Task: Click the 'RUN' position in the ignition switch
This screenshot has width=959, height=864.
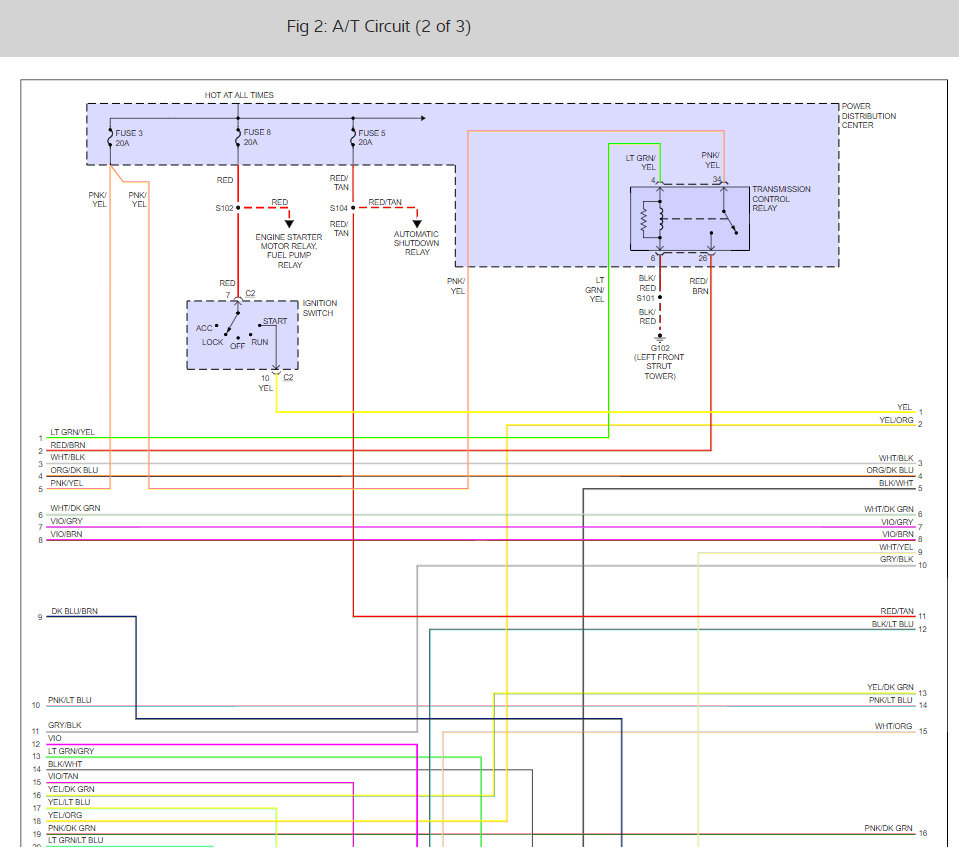Action: coord(259,342)
